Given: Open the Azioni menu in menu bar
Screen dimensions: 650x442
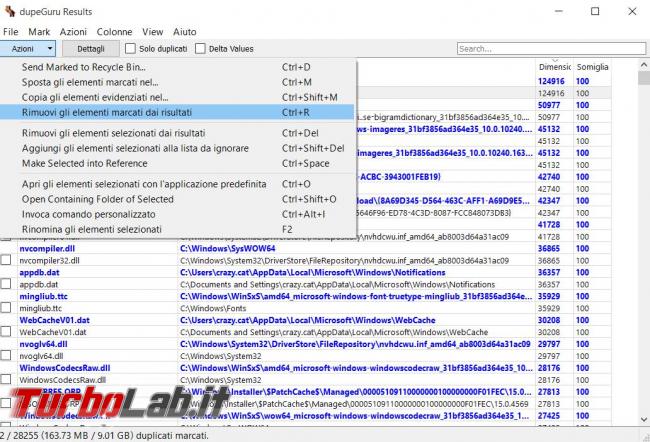Looking at the screenshot, I should click(73, 32).
